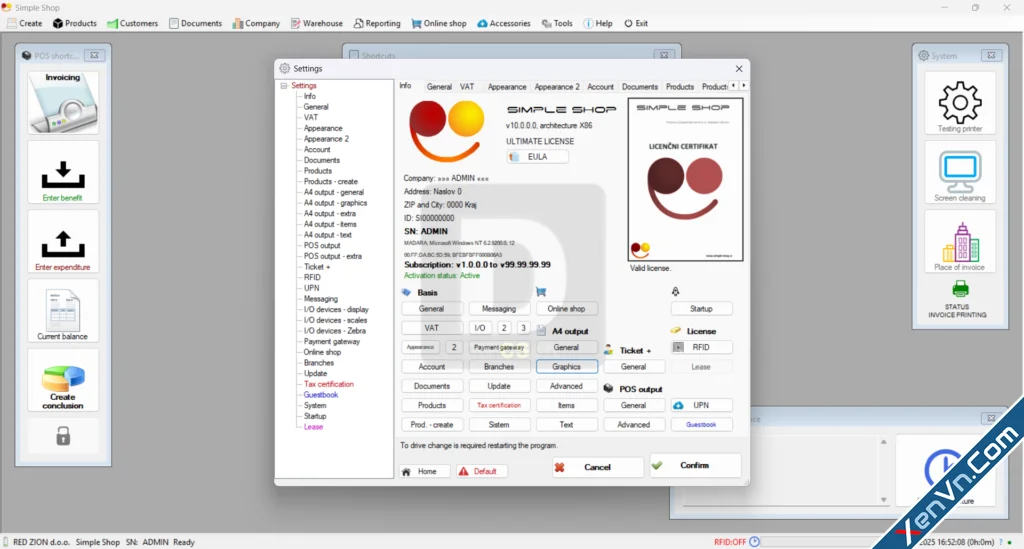Click the Enter expenditure upload icon
This screenshot has height=549, width=1024.
63,244
